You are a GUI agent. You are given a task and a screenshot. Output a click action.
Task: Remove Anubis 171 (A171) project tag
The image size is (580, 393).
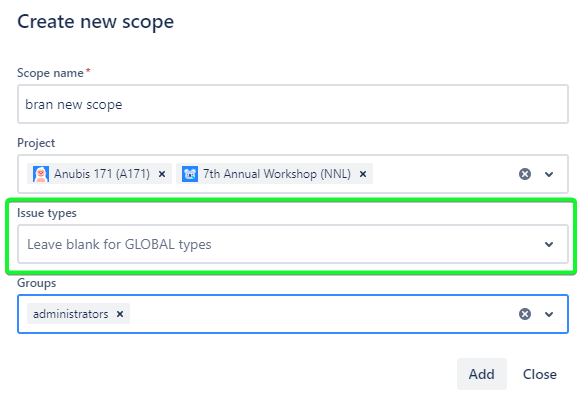tap(162, 174)
